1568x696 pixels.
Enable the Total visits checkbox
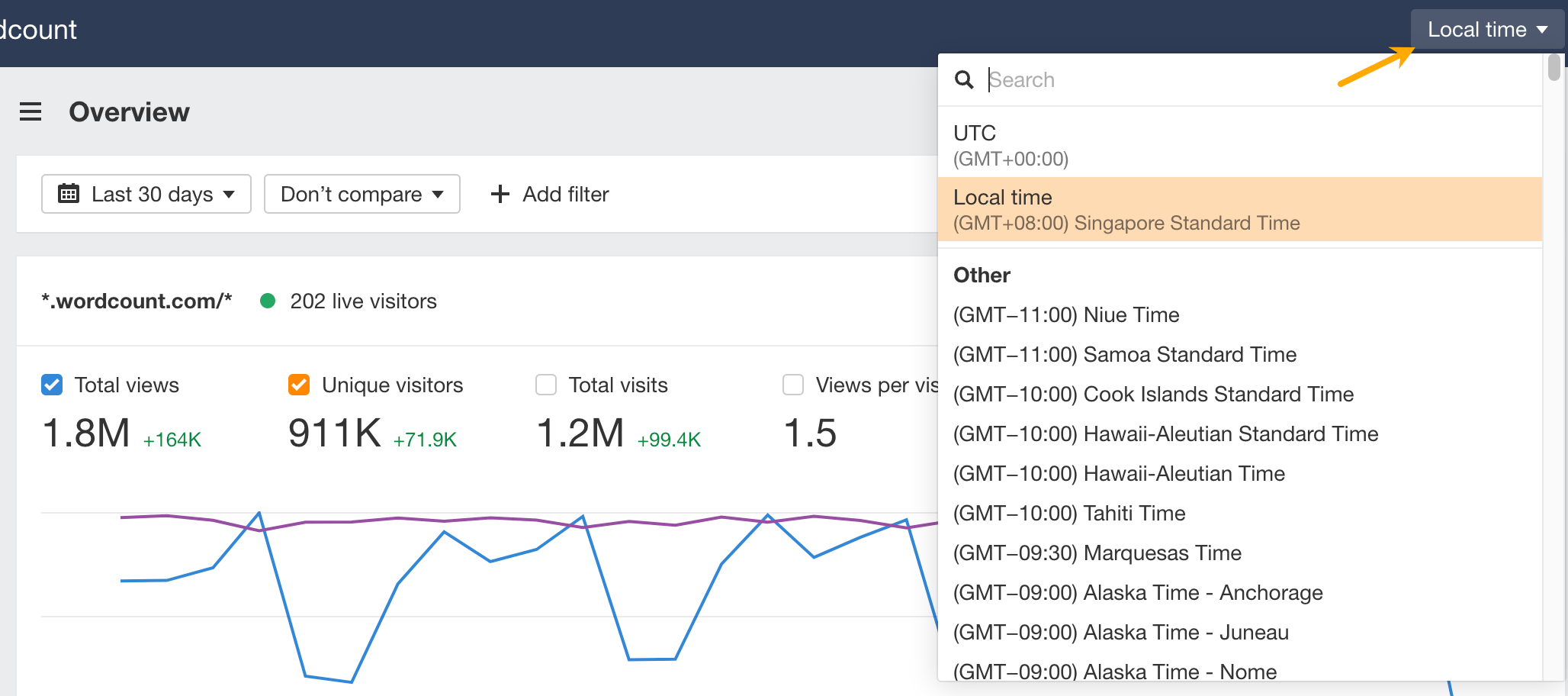pos(546,385)
